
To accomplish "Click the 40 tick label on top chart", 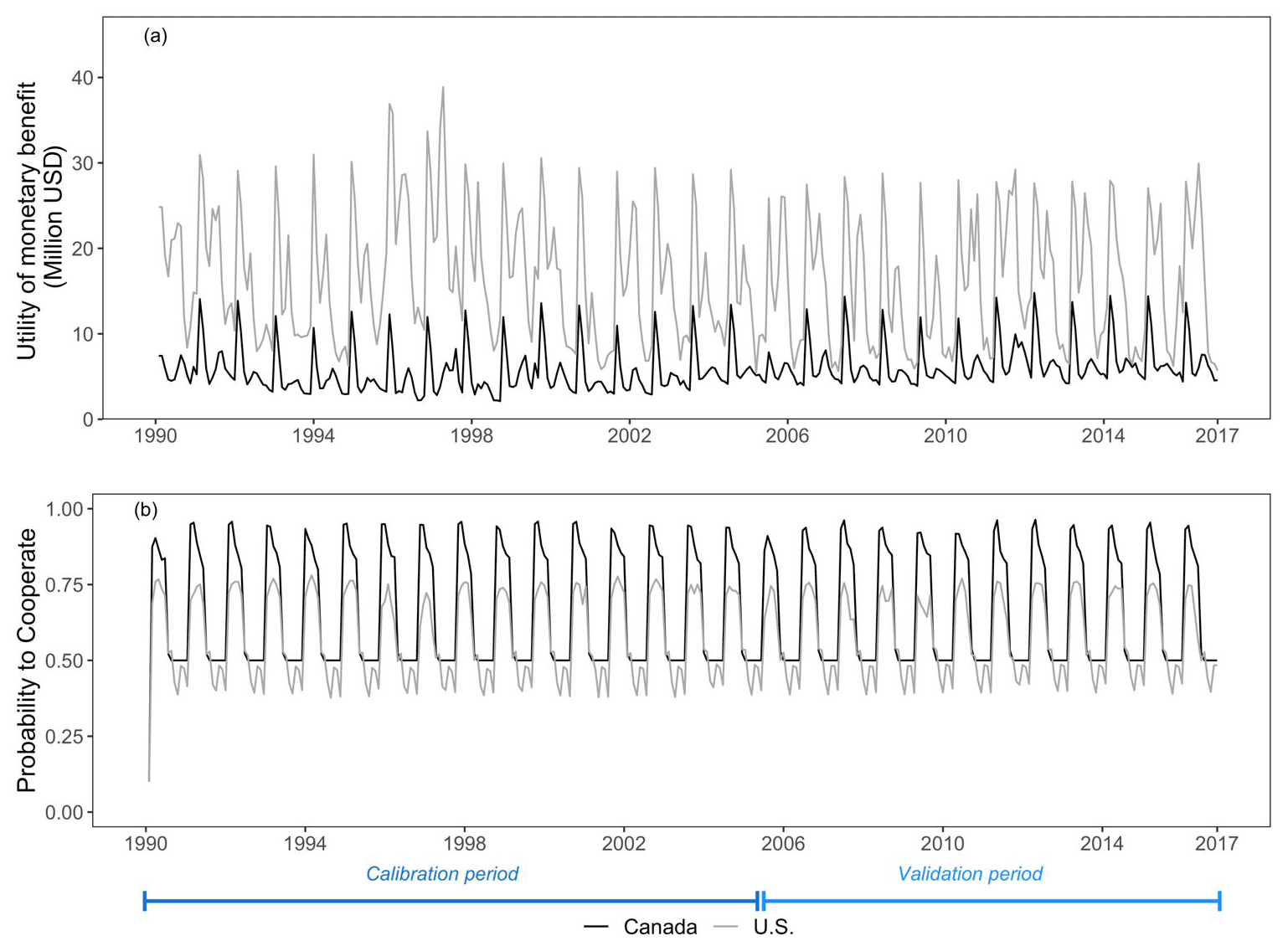I will tap(81, 78).
